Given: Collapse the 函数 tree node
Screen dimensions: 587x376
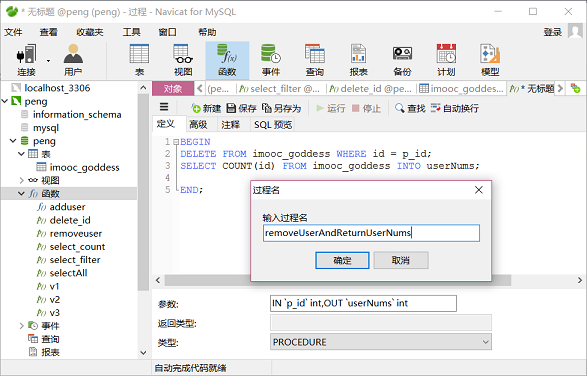Looking at the screenshot, I should (x=21, y=194).
